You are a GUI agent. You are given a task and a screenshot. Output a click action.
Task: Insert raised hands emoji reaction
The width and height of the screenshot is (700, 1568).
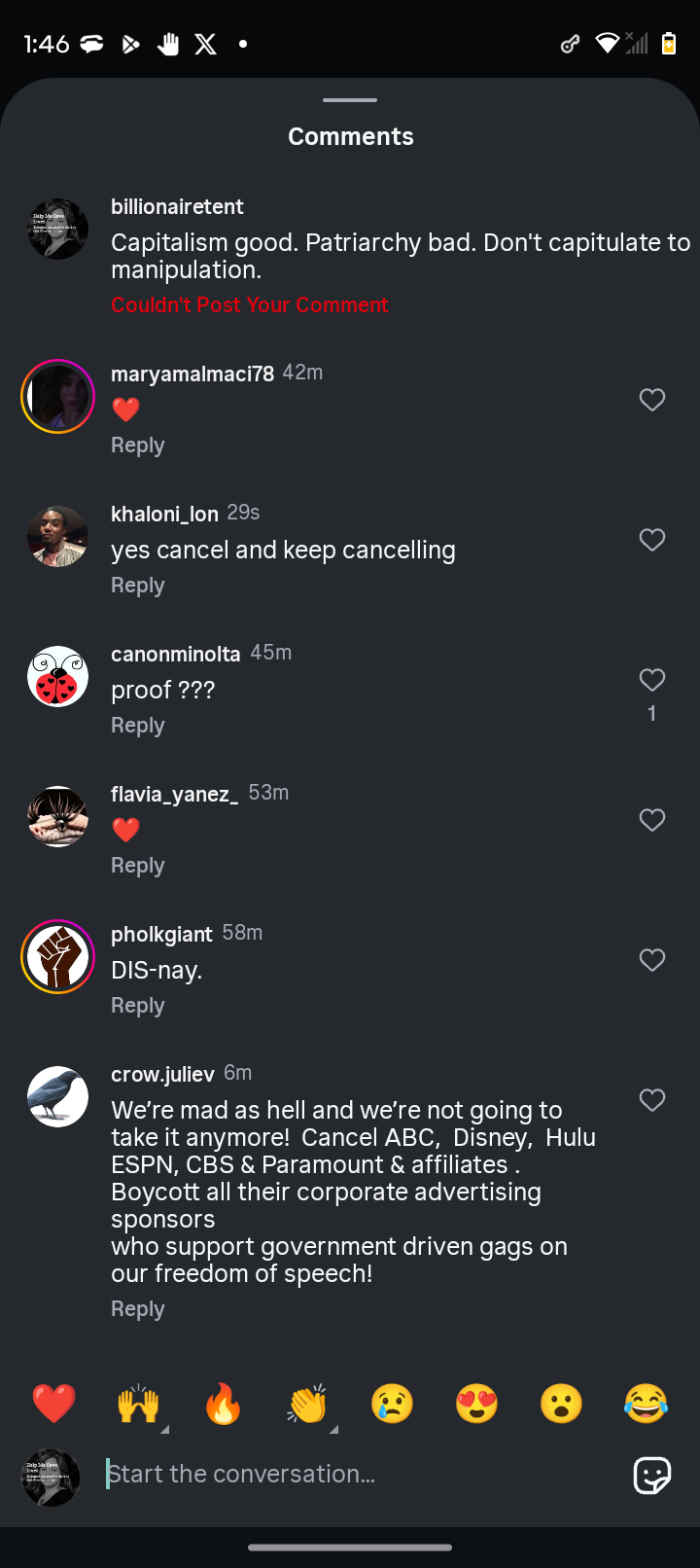[x=139, y=1404]
